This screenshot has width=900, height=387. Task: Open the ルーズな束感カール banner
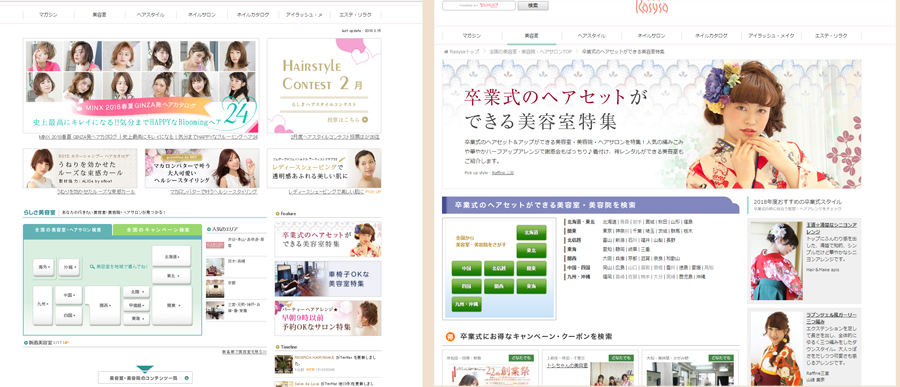[80, 168]
